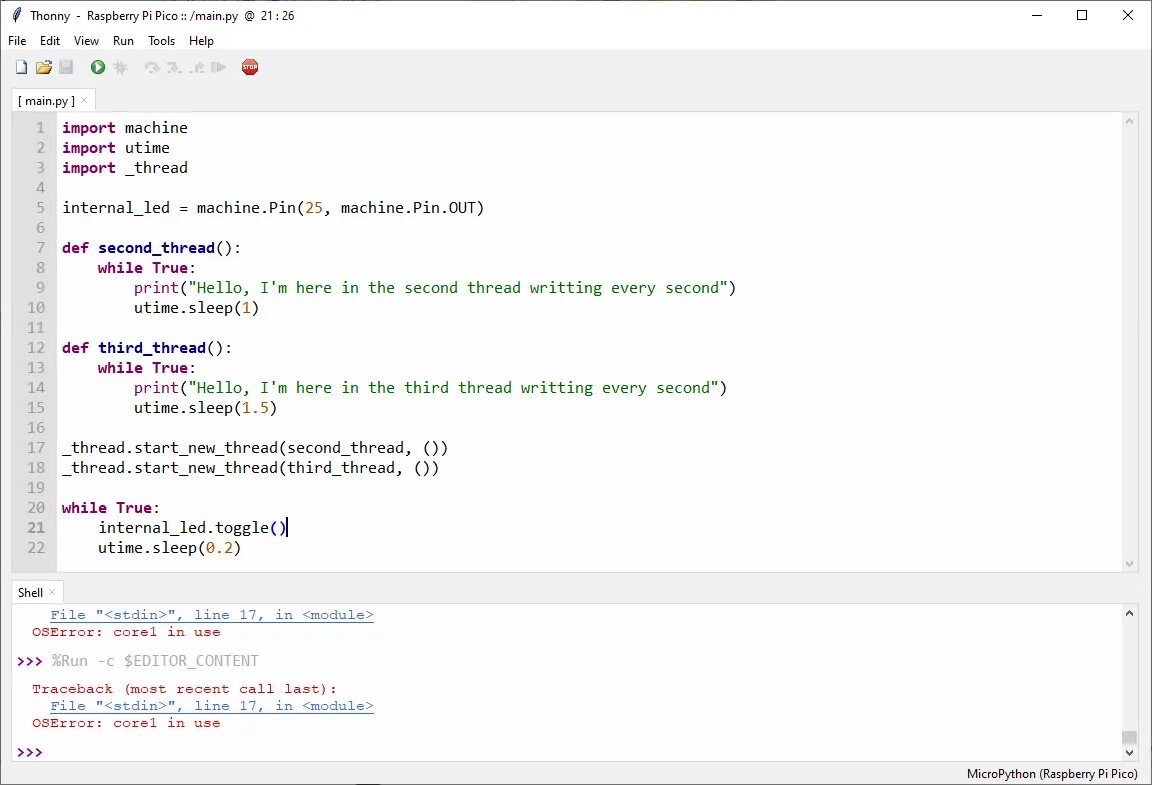Open the View menu
This screenshot has width=1152, height=785.
[86, 41]
